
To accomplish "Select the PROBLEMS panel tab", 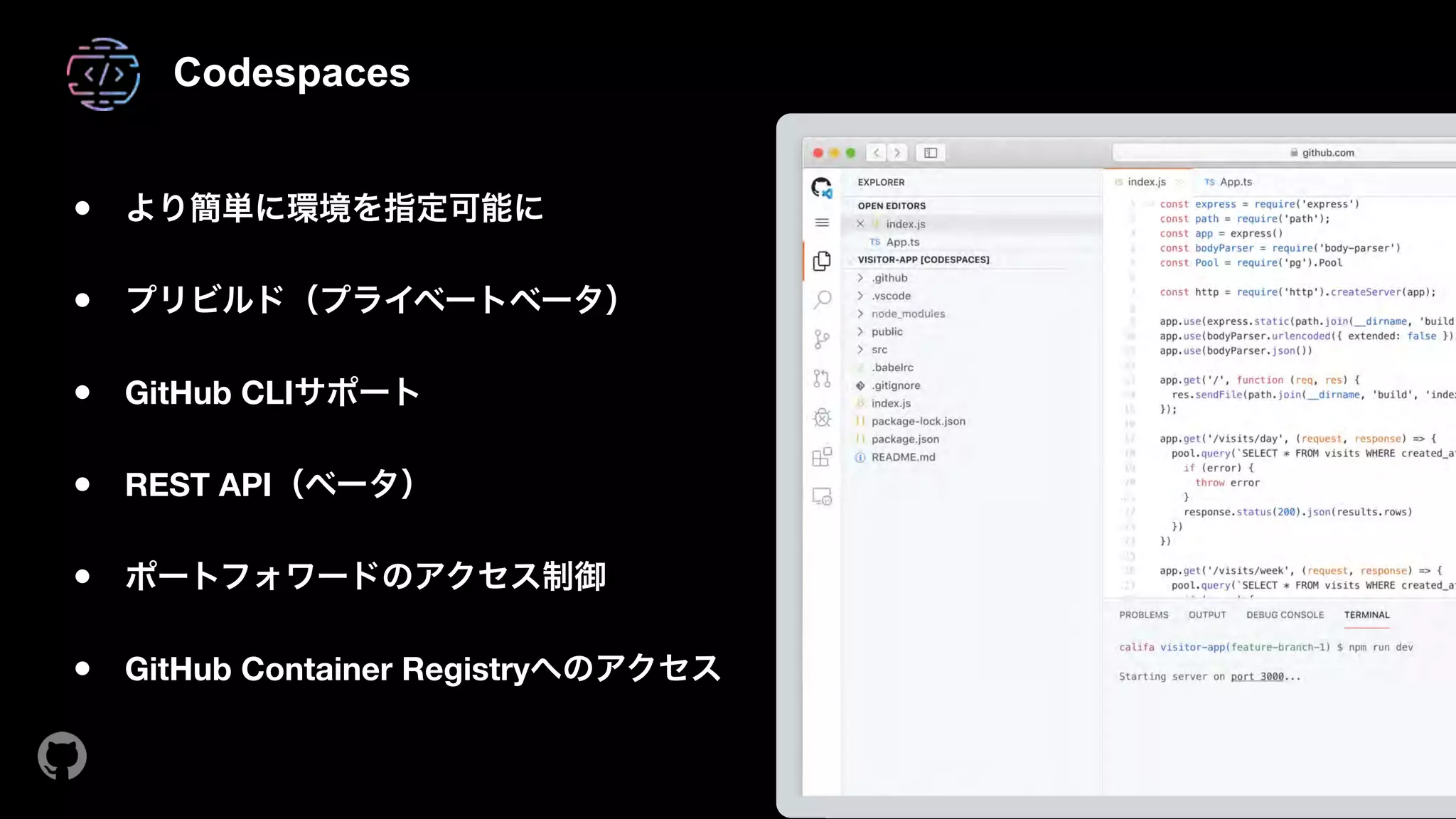I will click(1143, 615).
